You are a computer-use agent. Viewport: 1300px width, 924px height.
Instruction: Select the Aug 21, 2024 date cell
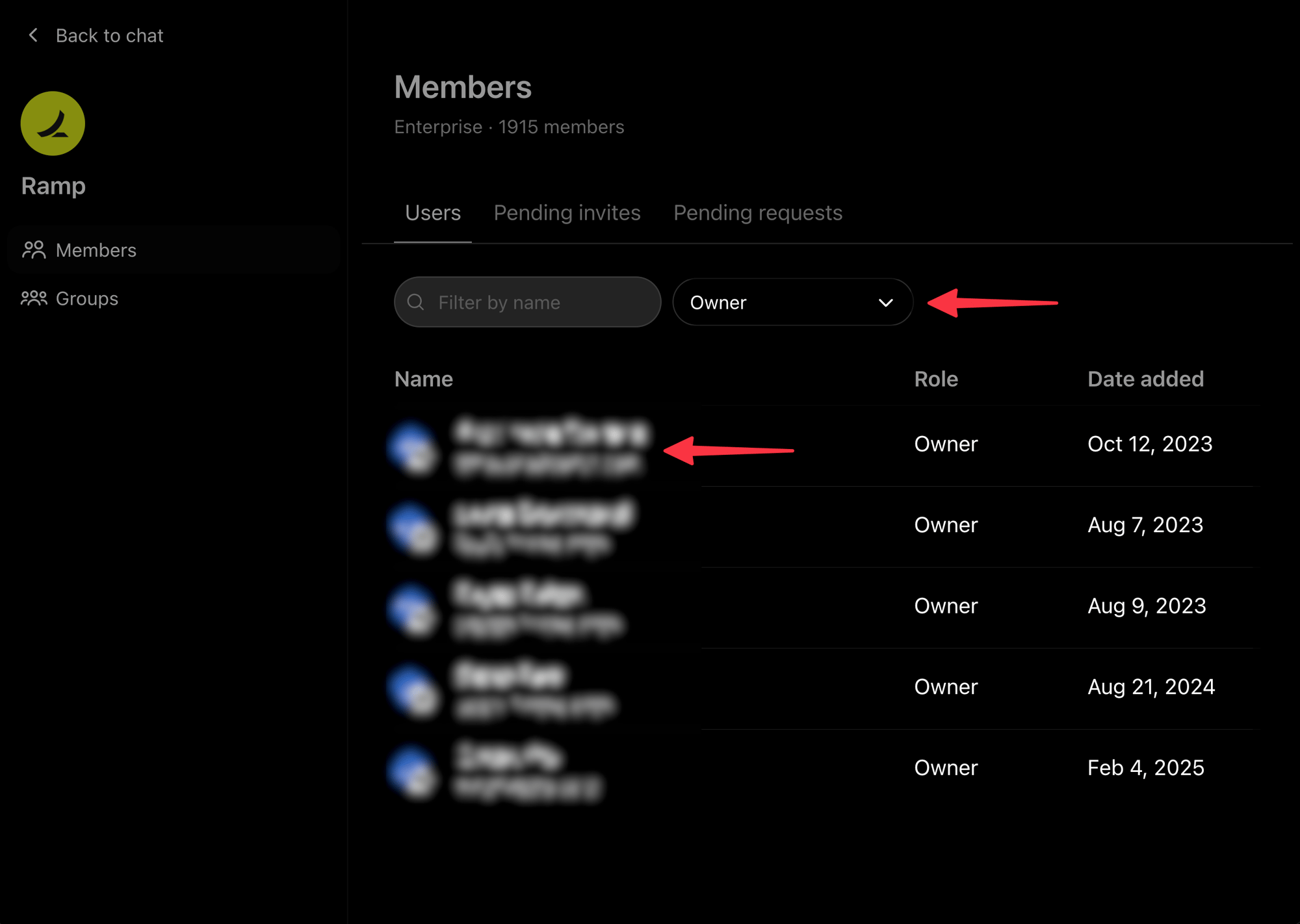[x=1151, y=687]
